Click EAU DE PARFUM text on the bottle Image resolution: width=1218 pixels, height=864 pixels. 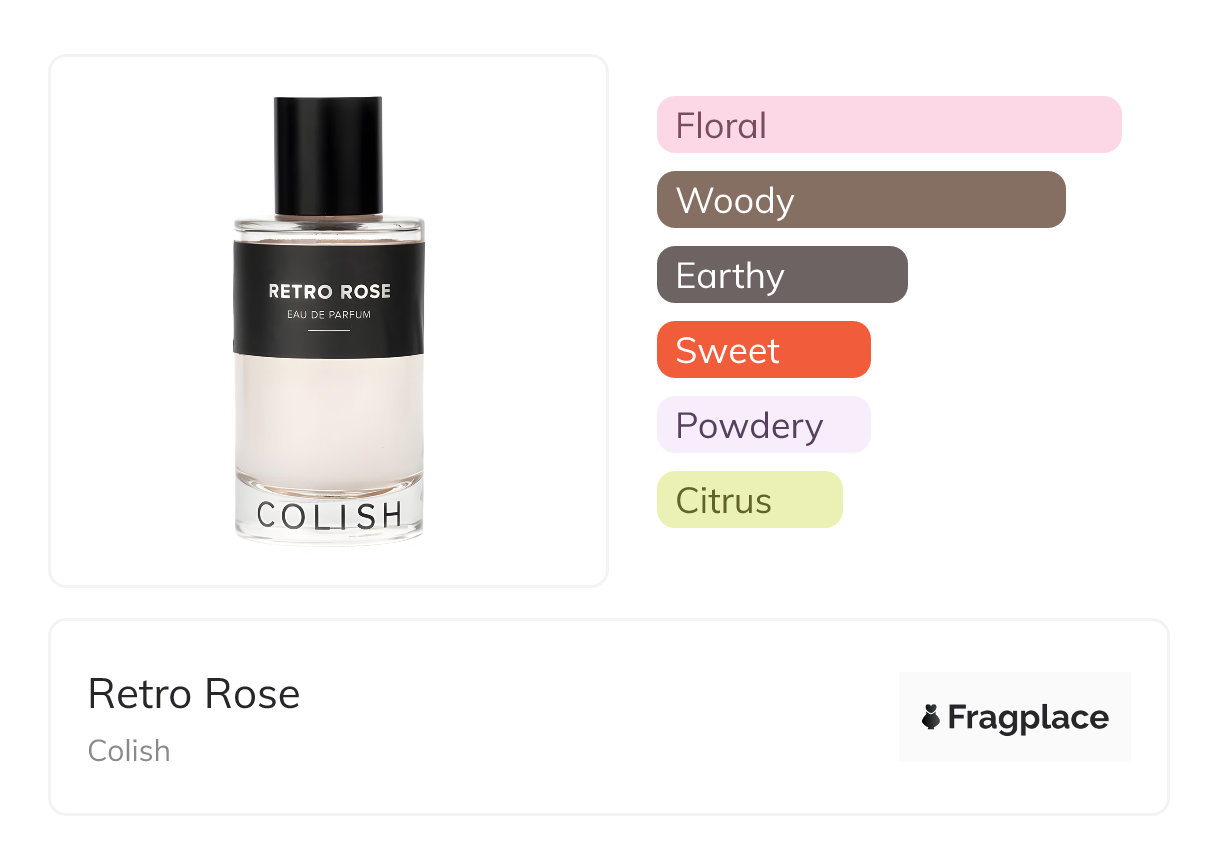[x=329, y=316]
